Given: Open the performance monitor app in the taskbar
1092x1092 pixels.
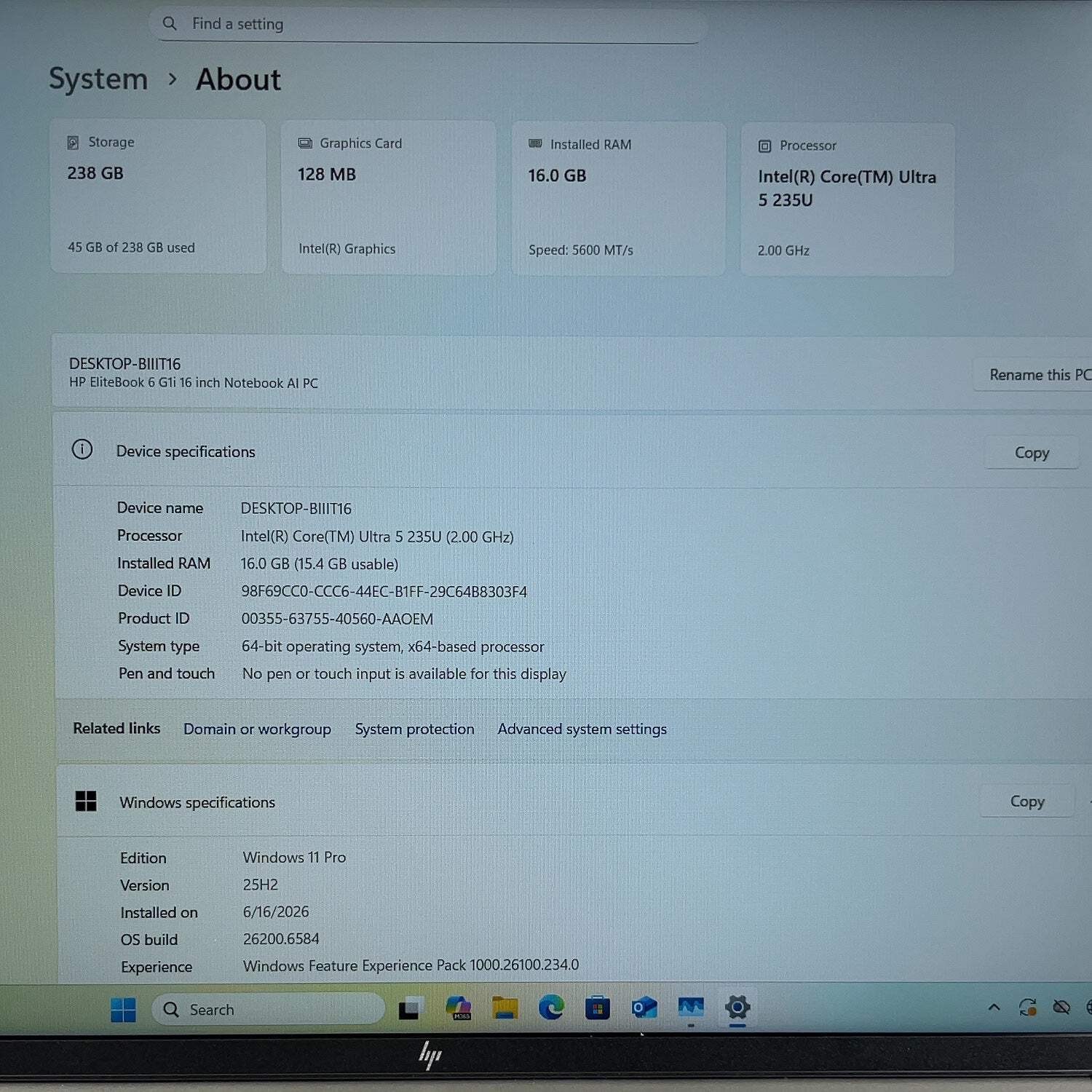Looking at the screenshot, I should (x=691, y=1008).
